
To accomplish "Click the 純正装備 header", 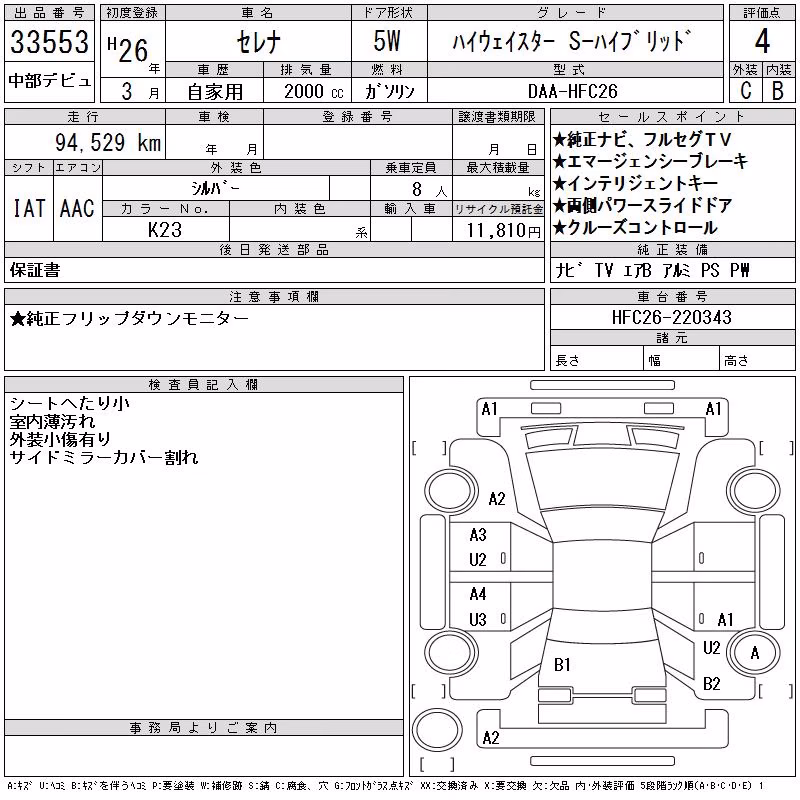I will [672, 249].
